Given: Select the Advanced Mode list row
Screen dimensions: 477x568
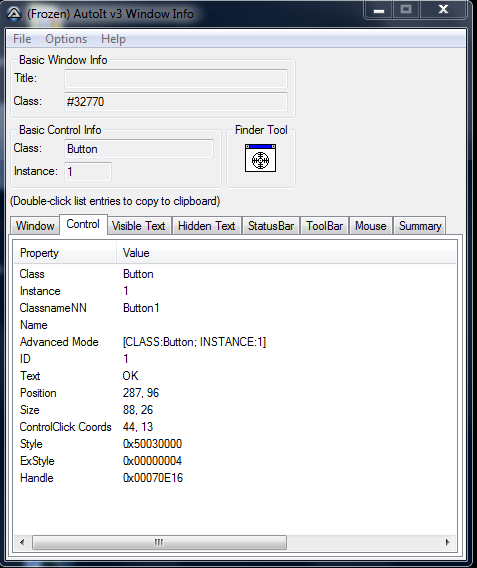Looking at the screenshot, I should [x=235, y=342].
